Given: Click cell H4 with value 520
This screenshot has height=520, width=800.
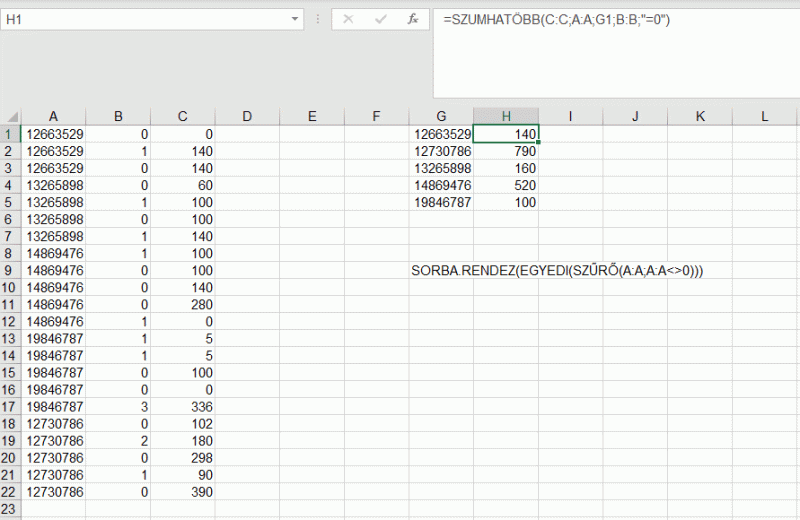Looking at the screenshot, I should pos(506,185).
